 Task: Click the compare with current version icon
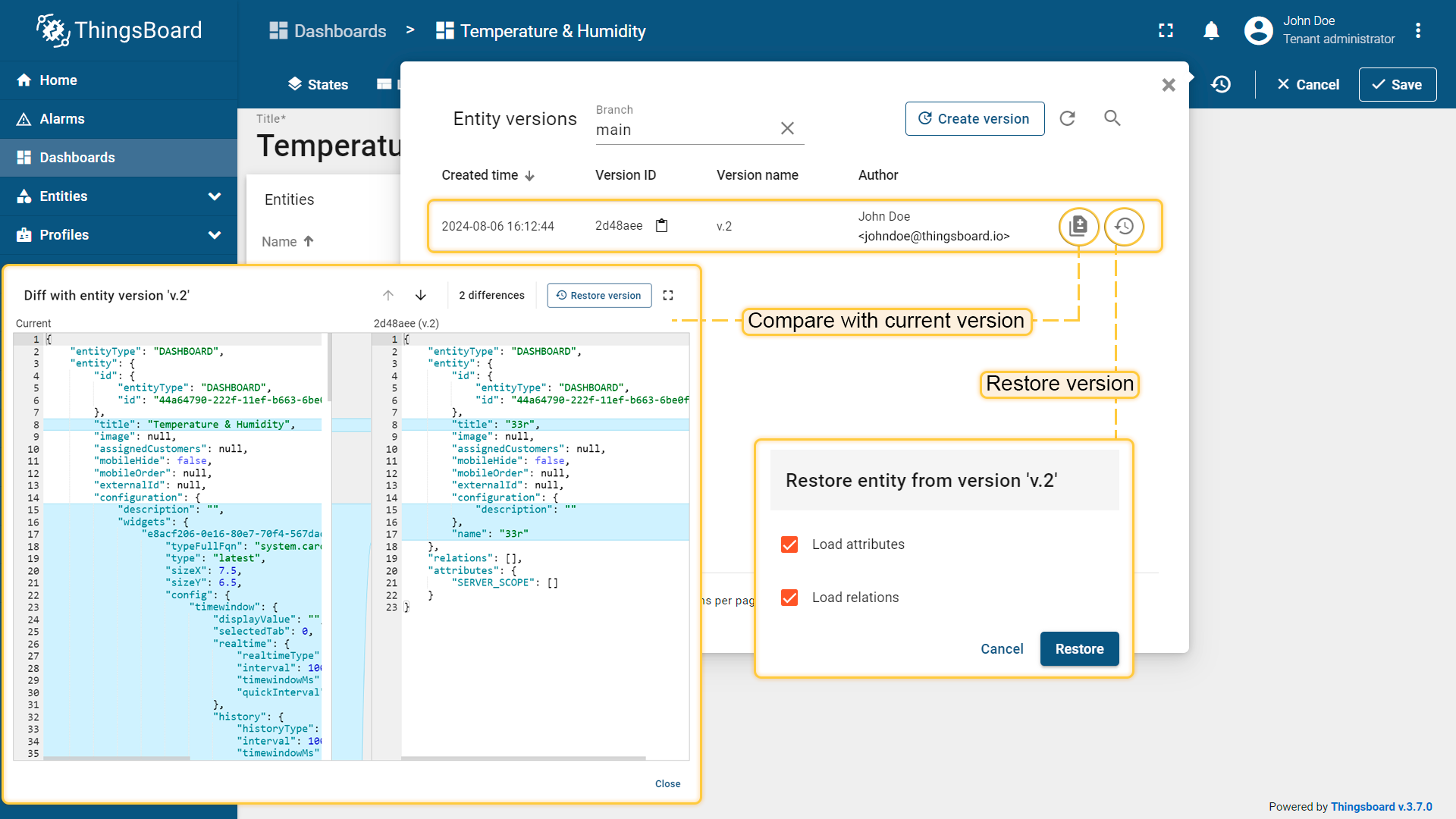(1078, 226)
